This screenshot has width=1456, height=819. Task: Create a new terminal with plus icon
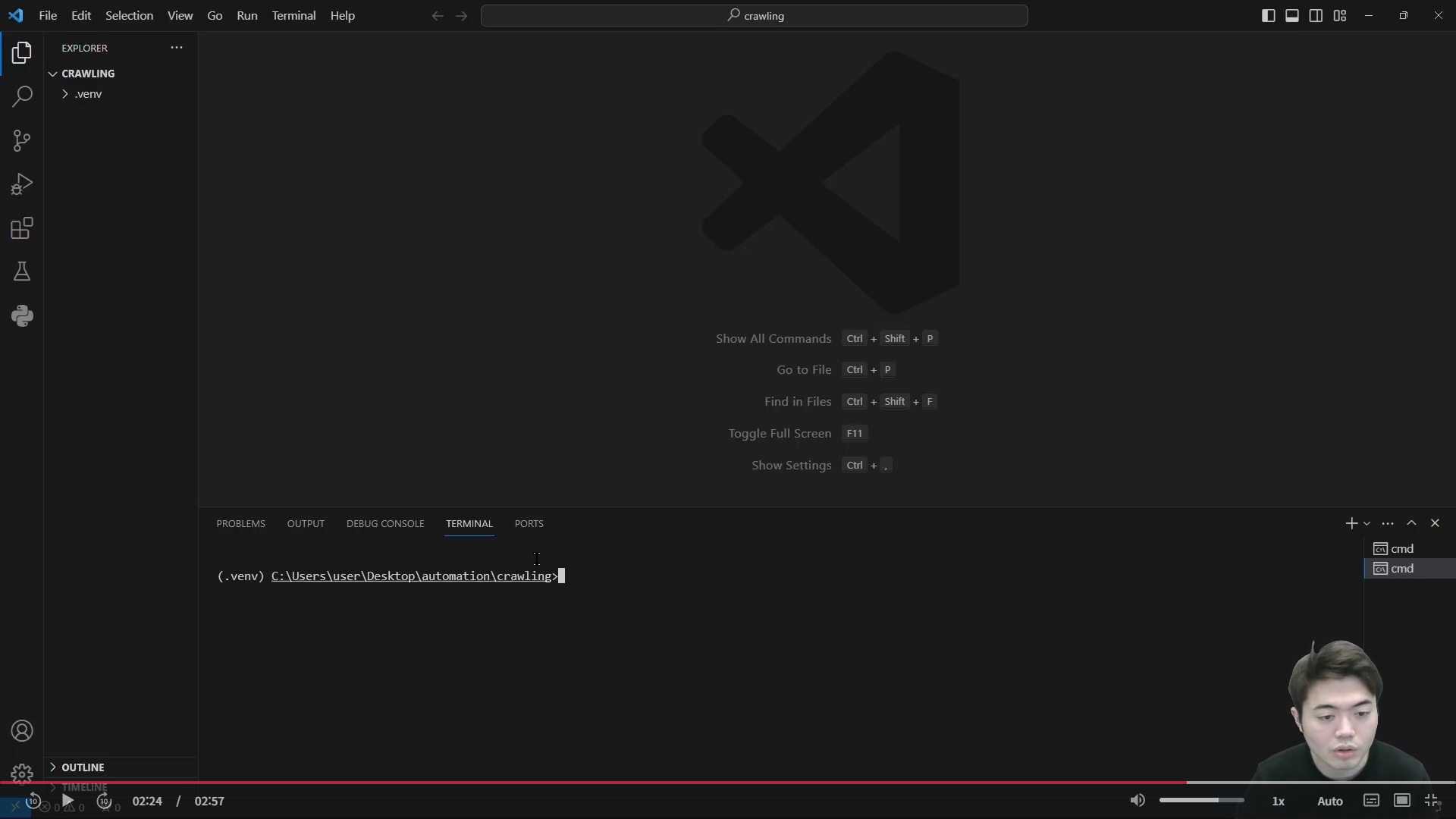[x=1351, y=523]
